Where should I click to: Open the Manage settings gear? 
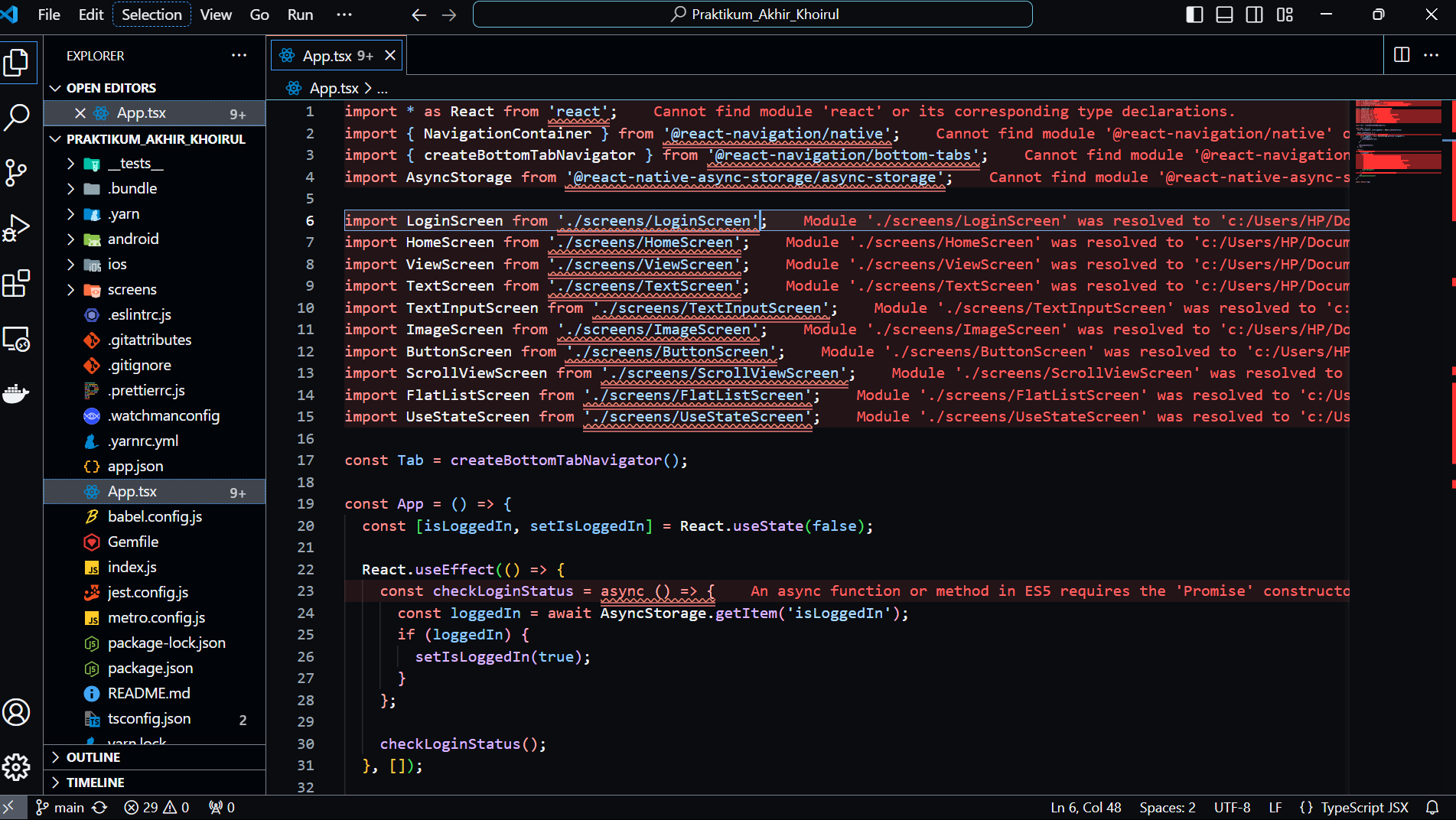click(17, 766)
